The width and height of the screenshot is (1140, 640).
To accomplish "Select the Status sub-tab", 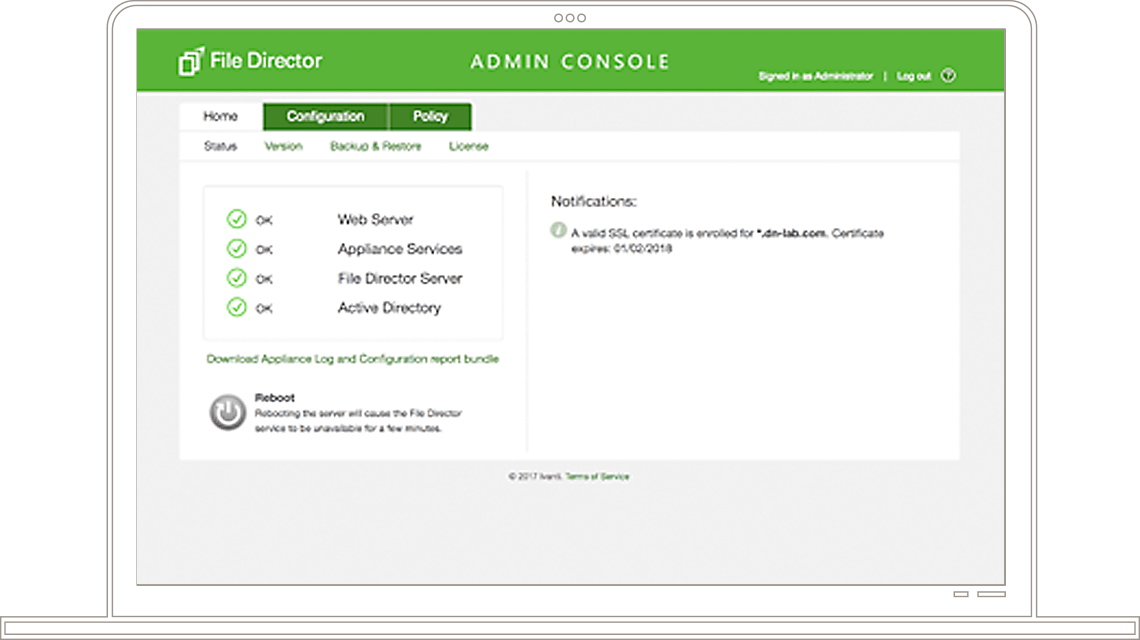I will pyautogui.click(x=220, y=146).
